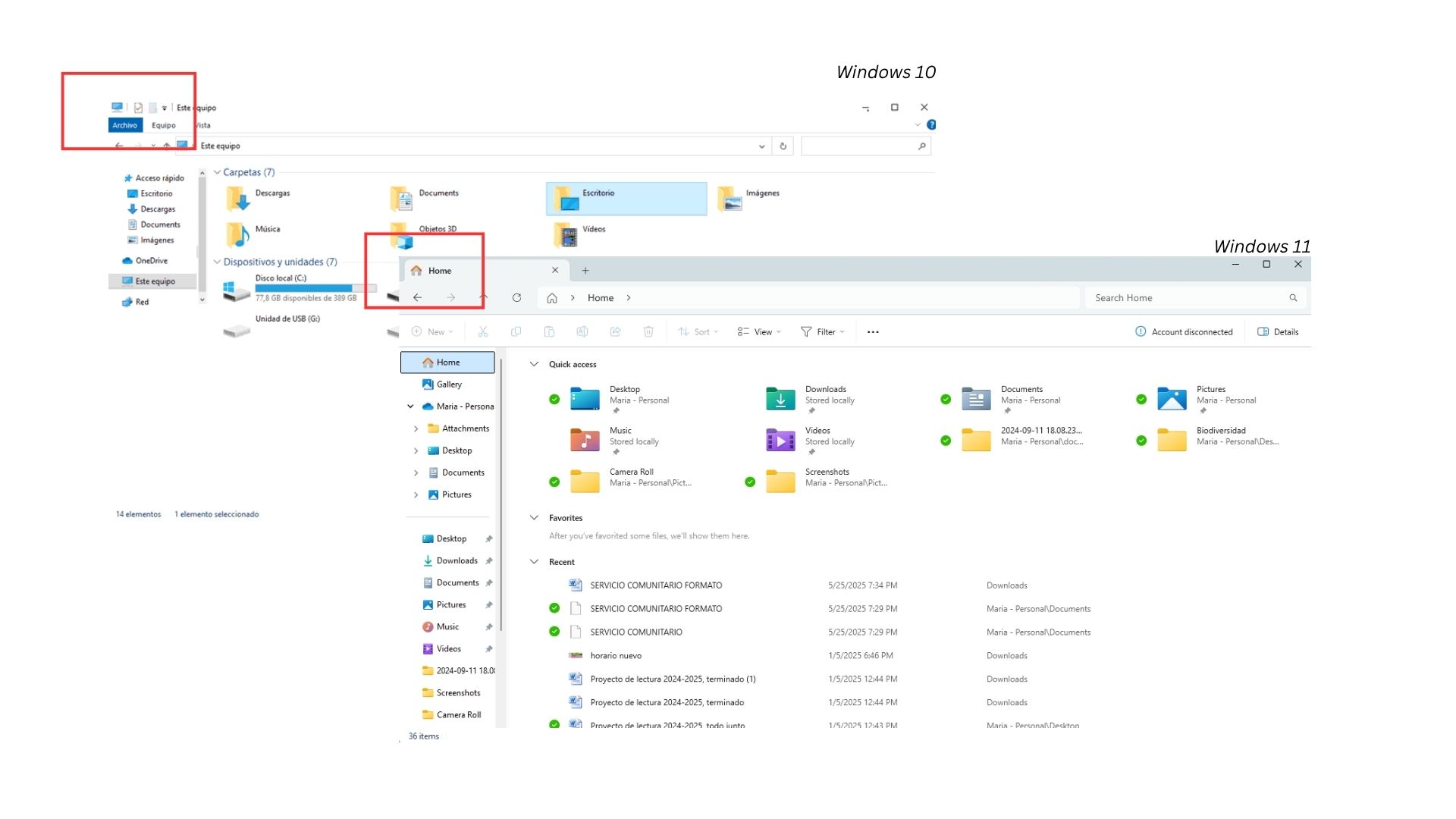Toggle the Details pane button
The image size is (1456, 819).
tap(1278, 332)
